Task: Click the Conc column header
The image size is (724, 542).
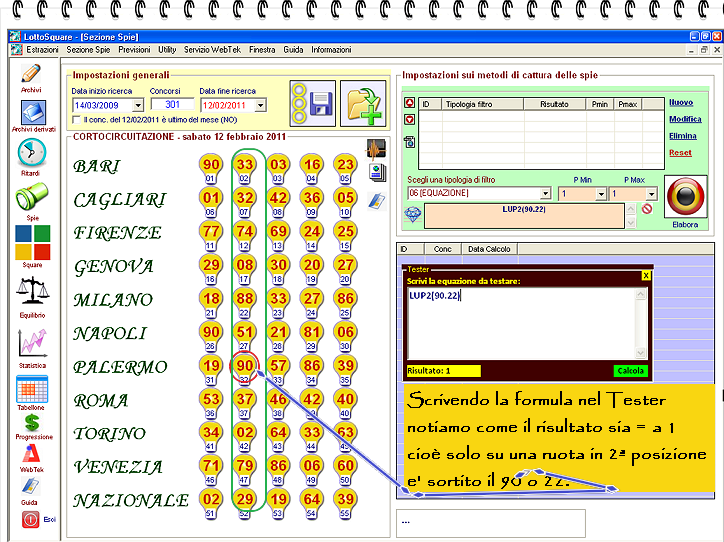Action: (x=442, y=249)
